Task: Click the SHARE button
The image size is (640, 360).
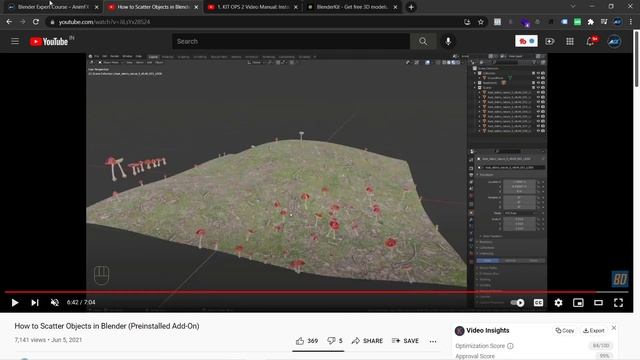Action: [x=367, y=340]
